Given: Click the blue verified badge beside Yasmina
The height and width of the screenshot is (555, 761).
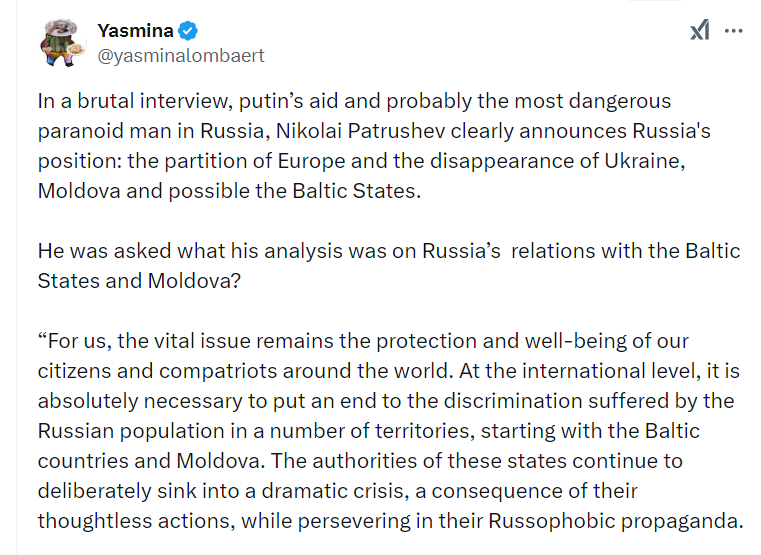Looking at the screenshot, I should pyautogui.click(x=188, y=31).
